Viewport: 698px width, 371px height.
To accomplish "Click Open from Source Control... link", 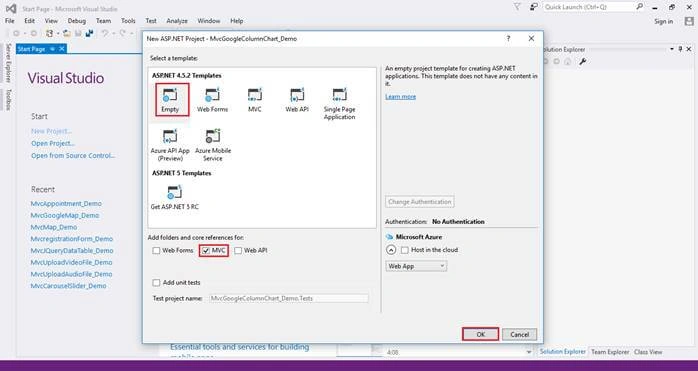I will tap(73, 155).
